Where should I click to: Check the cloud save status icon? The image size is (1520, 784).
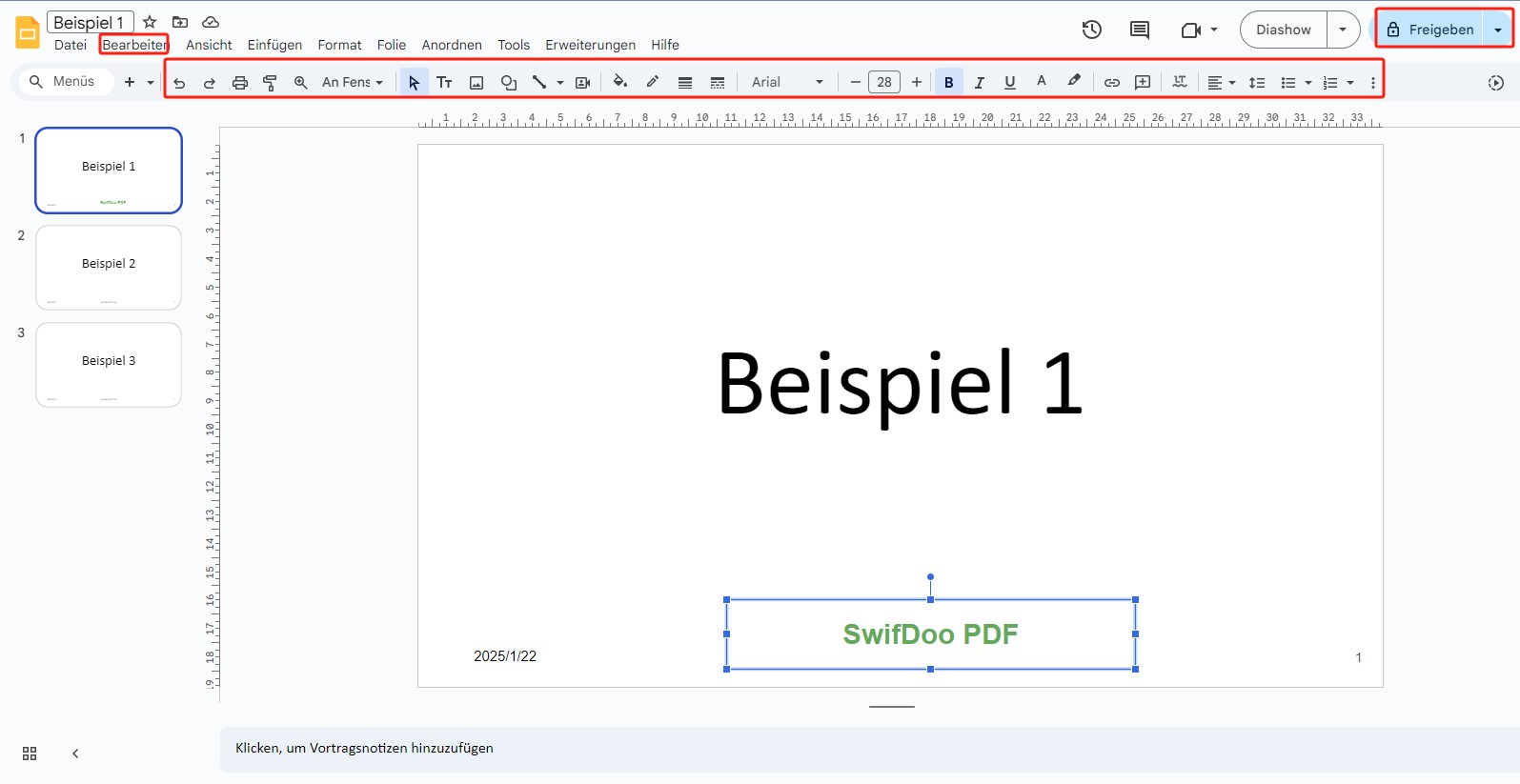click(212, 22)
